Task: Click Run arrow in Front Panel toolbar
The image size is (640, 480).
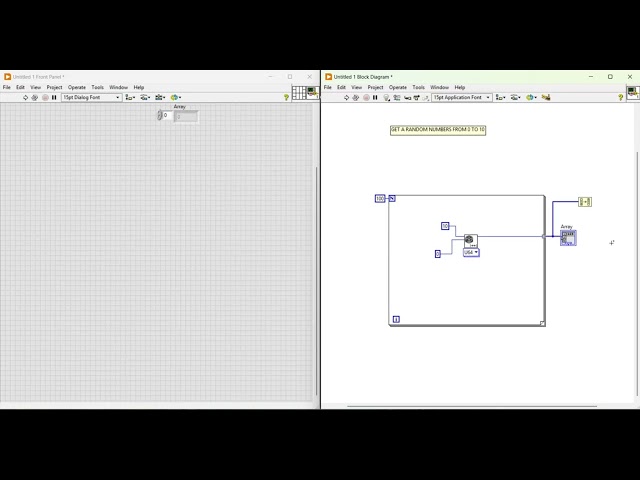Action: (x=25, y=98)
